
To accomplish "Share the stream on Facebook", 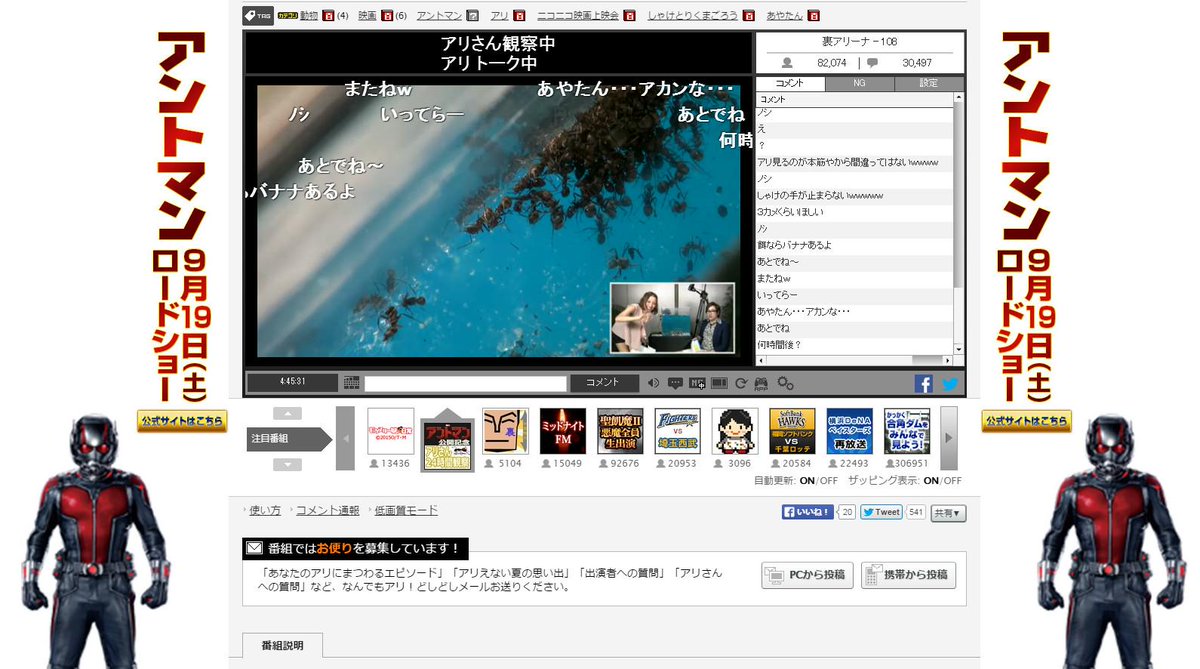I will click(x=922, y=382).
